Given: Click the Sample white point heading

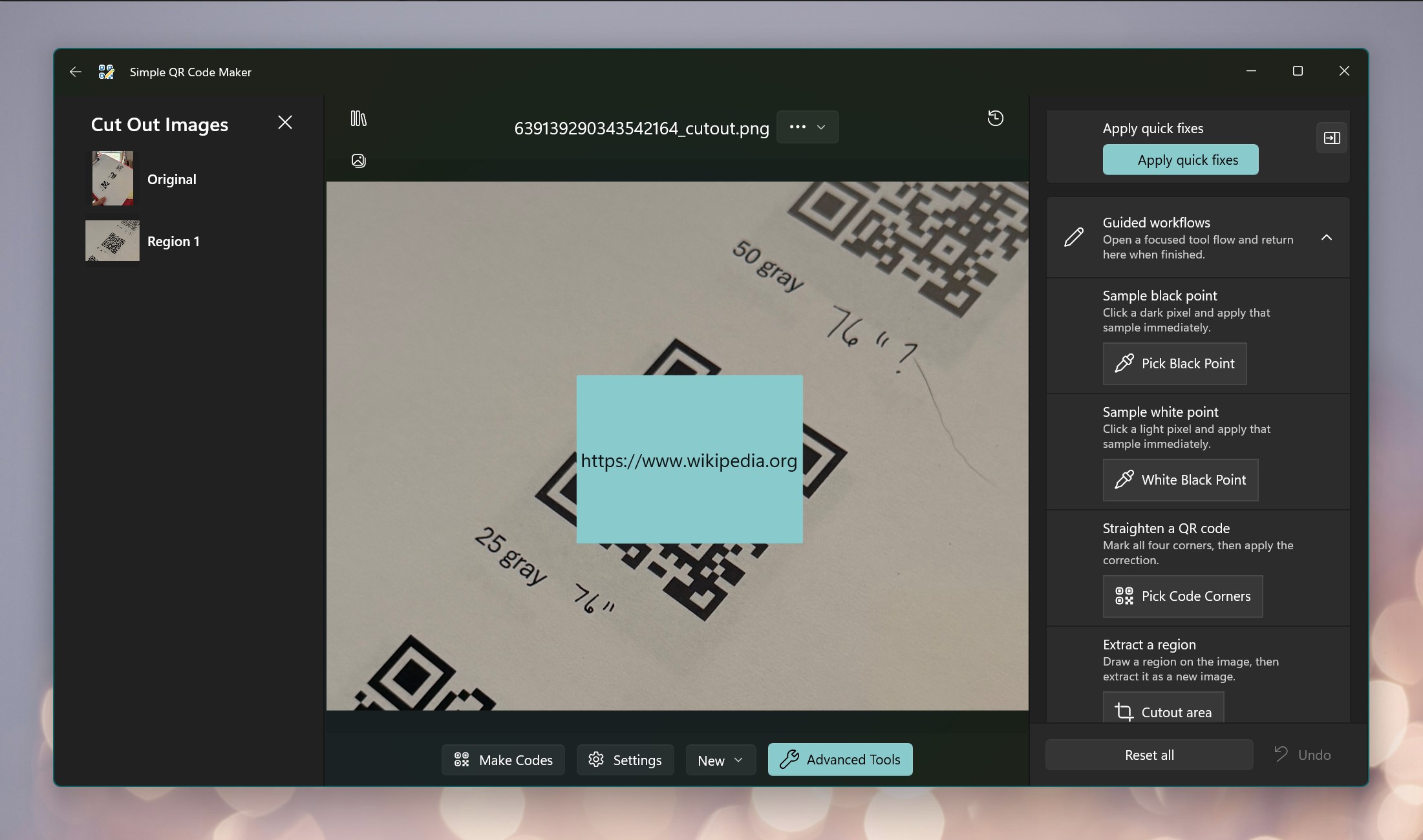Looking at the screenshot, I should [x=1161, y=412].
